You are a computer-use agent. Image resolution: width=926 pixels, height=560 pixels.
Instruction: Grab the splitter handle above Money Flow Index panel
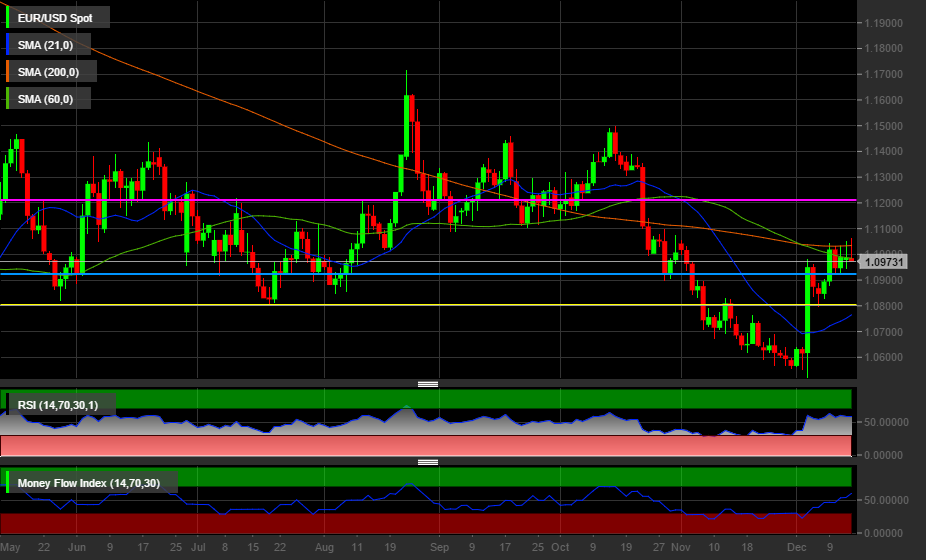tap(428, 462)
